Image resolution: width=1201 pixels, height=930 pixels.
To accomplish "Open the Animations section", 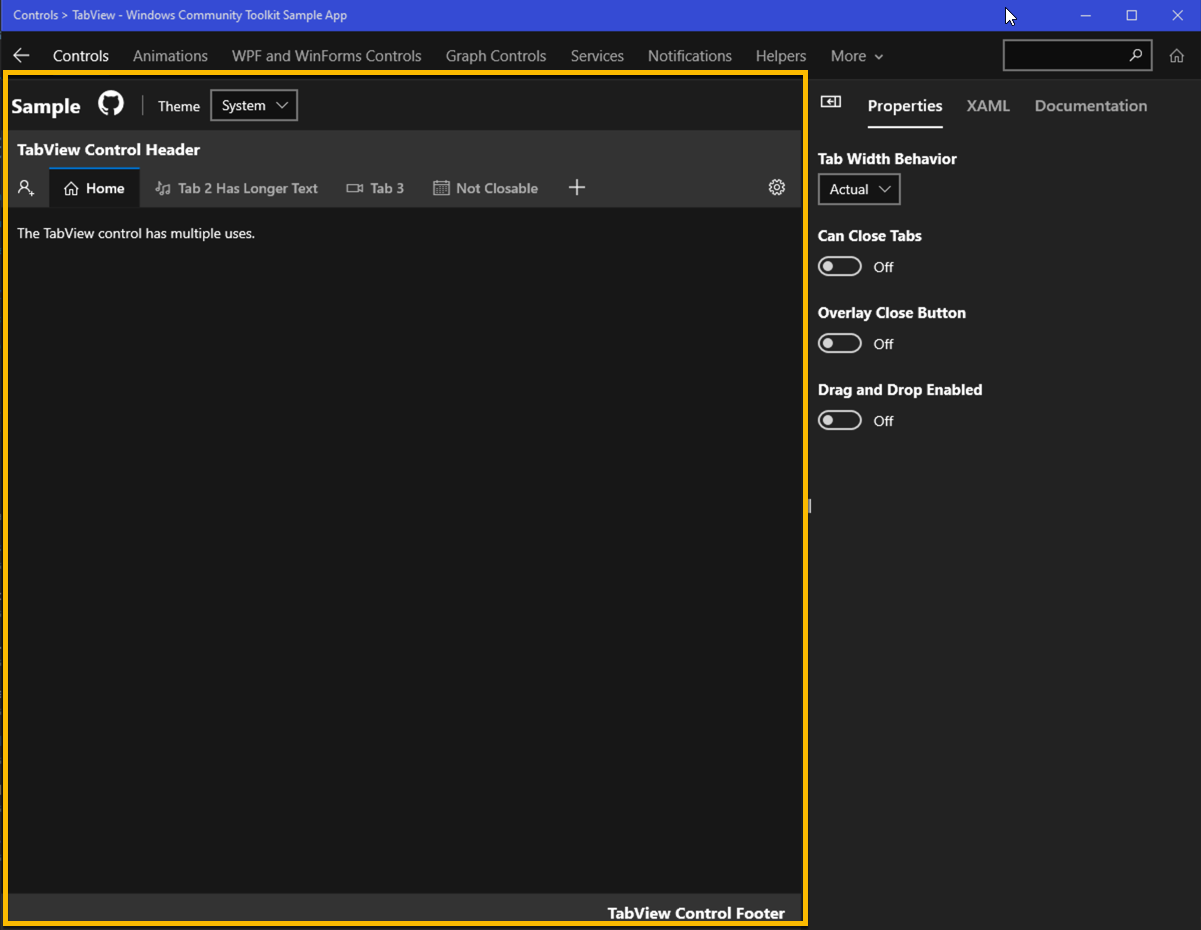I will tap(170, 56).
